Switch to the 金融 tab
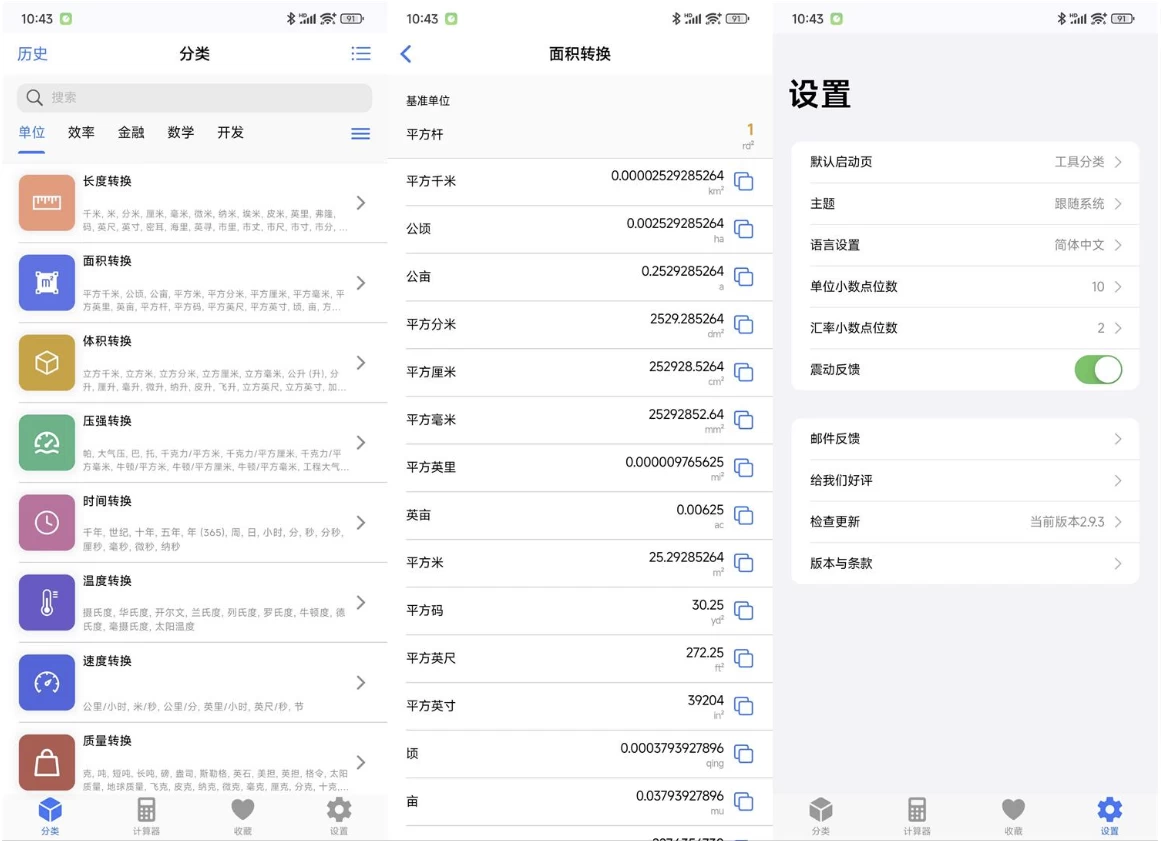This screenshot has width=1161, height=841. coord(131,133)
